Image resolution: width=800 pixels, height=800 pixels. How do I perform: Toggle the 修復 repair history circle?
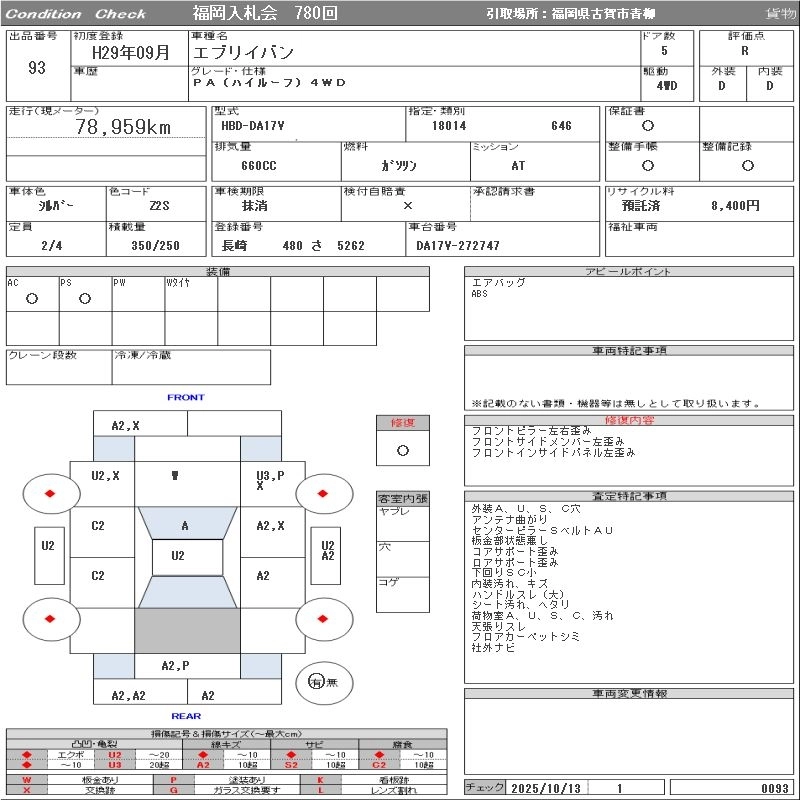click(x=402, y=450)
